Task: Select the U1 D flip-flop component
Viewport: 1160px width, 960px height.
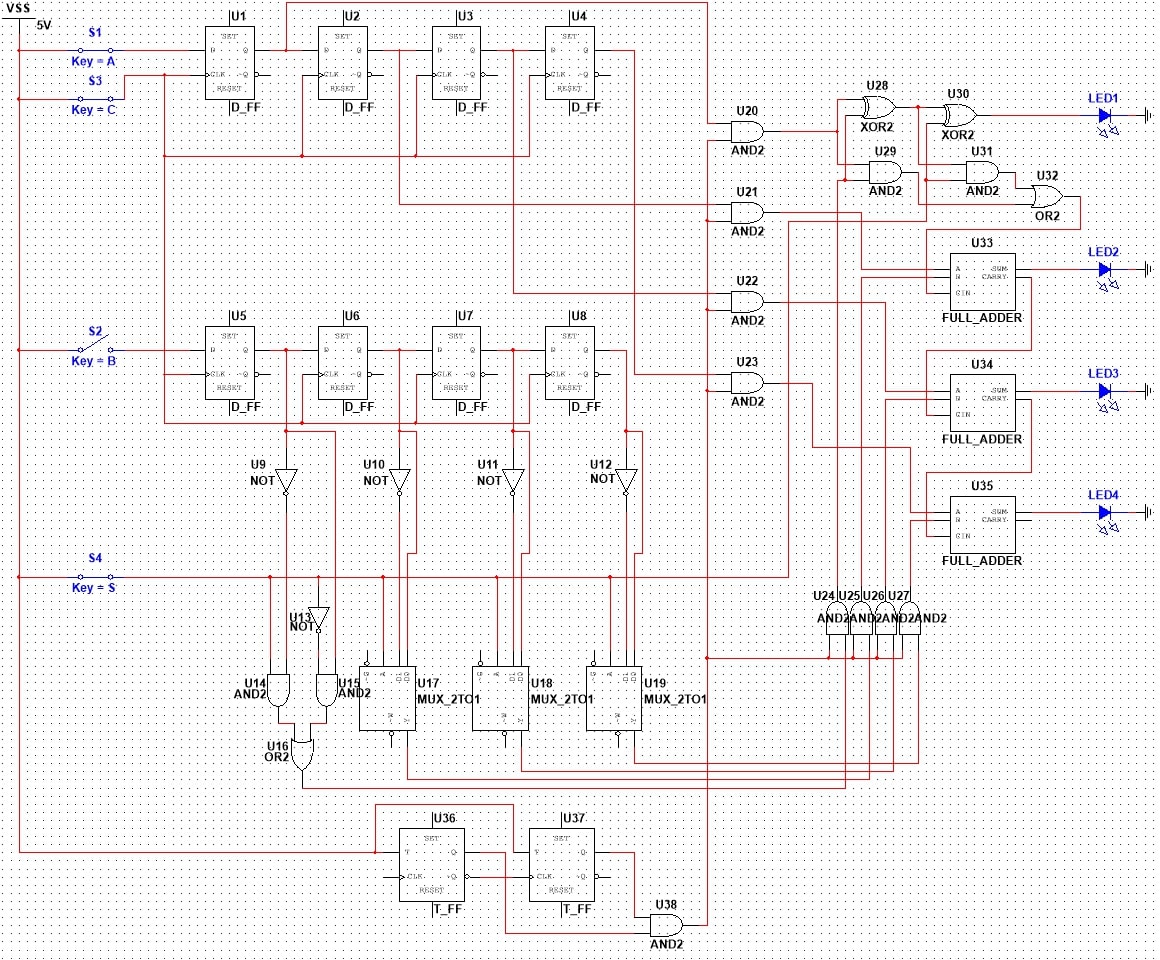Action: point(230,64)
